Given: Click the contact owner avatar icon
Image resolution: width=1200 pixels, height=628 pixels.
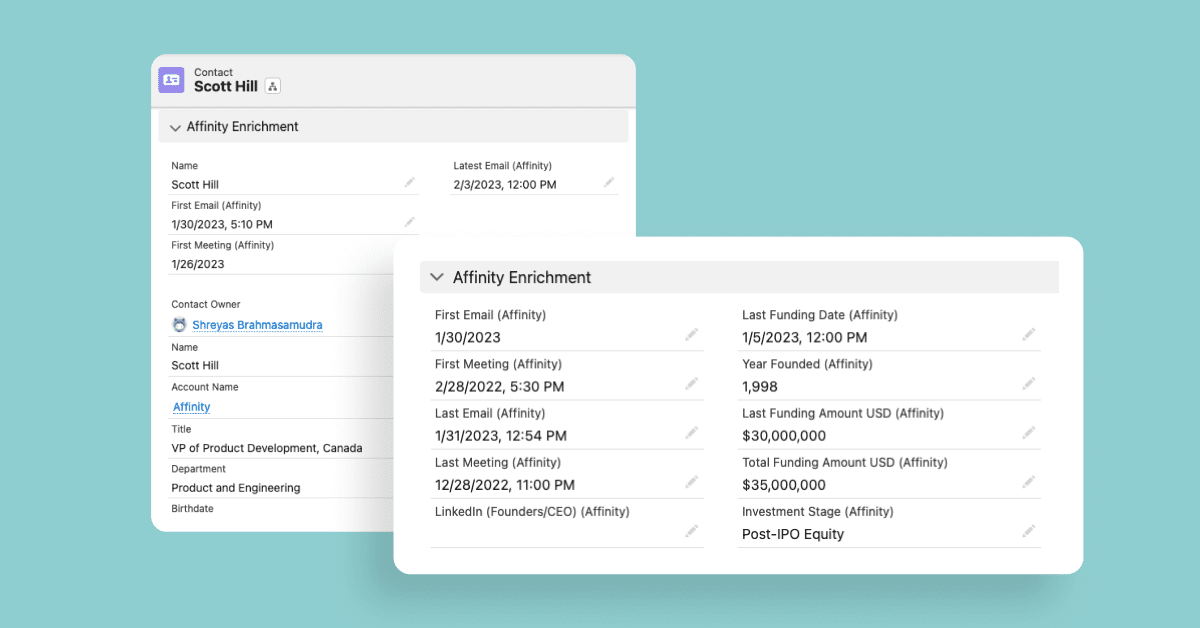Looking at the screenshot, I should pyautogui.click(x=179, y=324).
